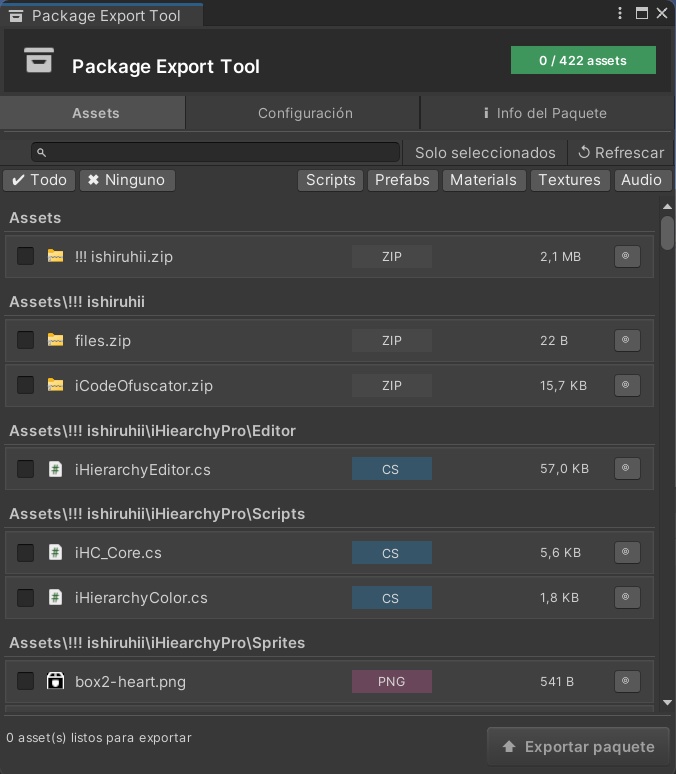Click the iHierarchyEditor.cs script icon
This screenshot has height=774, width=676.
(55, 468)
